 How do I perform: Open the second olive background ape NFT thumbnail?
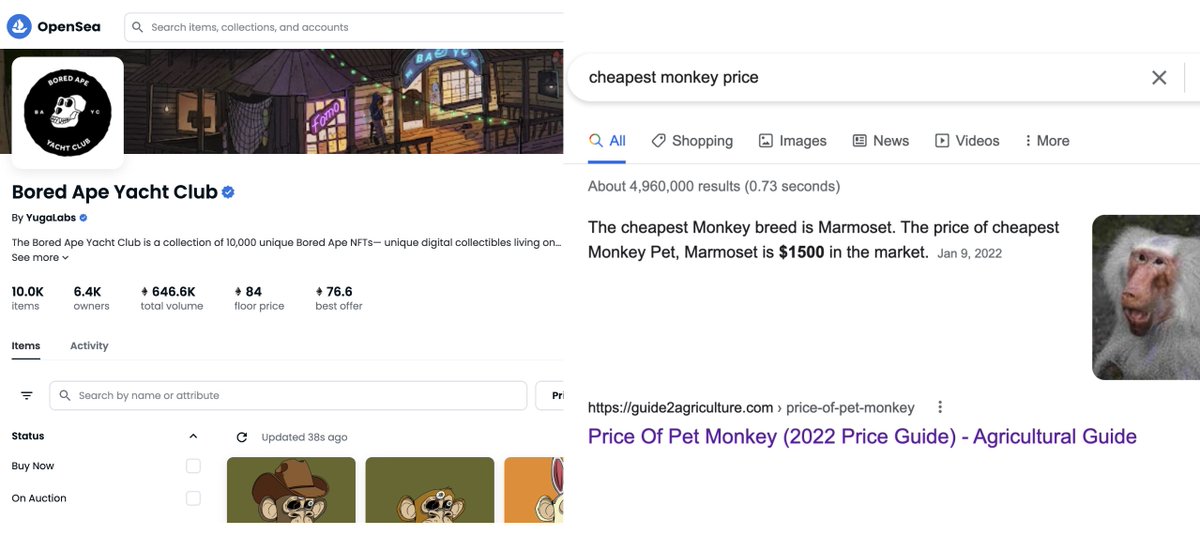point(430,490)
